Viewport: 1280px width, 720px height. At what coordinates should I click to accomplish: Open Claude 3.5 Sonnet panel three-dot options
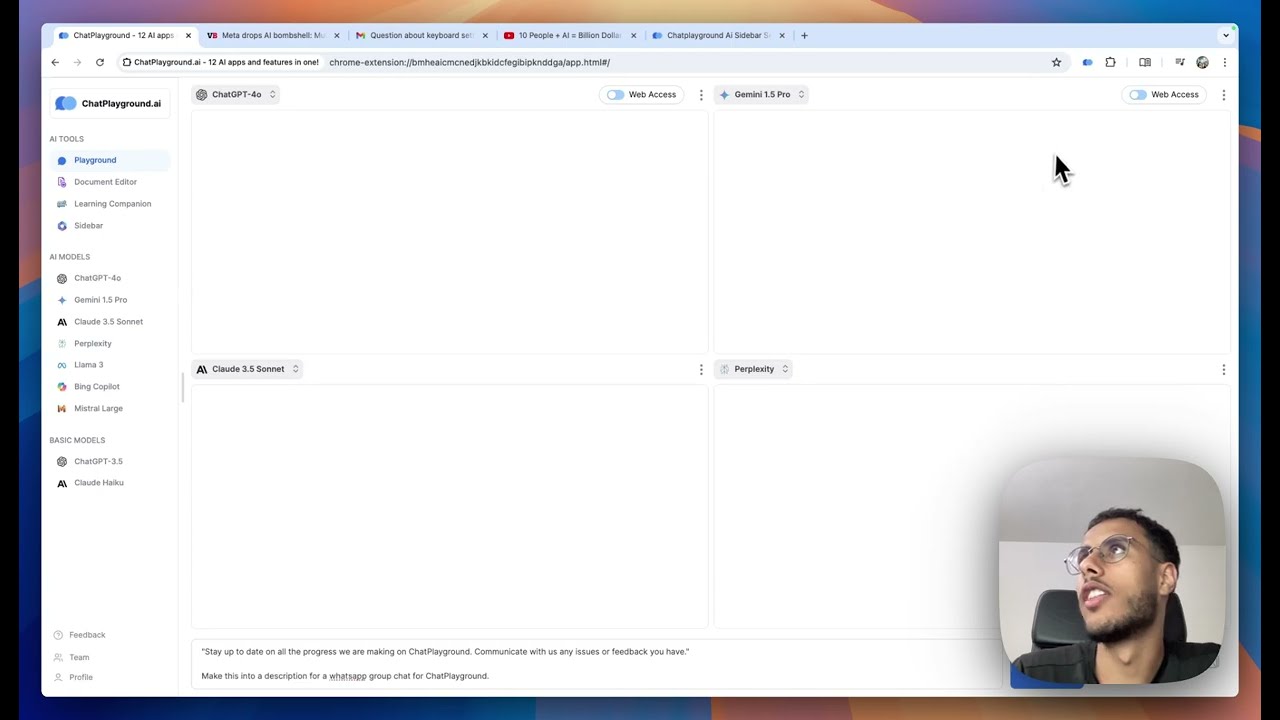701,370
